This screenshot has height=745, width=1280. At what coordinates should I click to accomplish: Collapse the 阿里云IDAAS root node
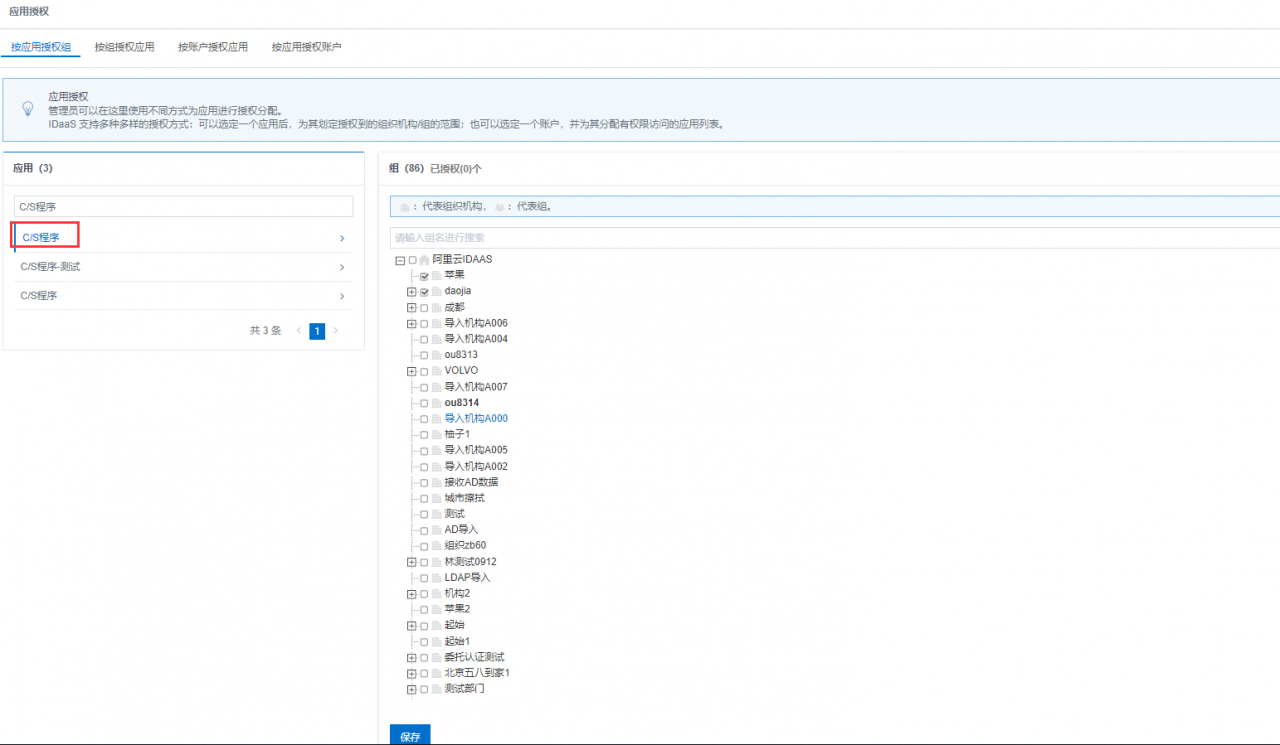[400, 260]
